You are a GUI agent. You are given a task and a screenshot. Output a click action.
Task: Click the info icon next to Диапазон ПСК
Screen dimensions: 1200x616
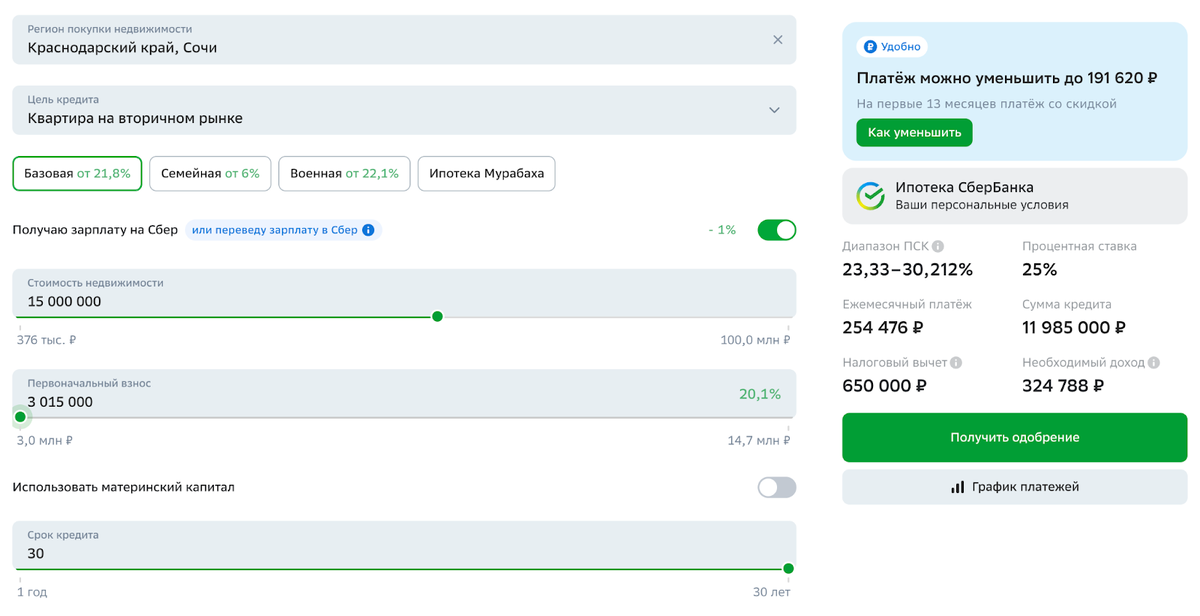point(938,246)
